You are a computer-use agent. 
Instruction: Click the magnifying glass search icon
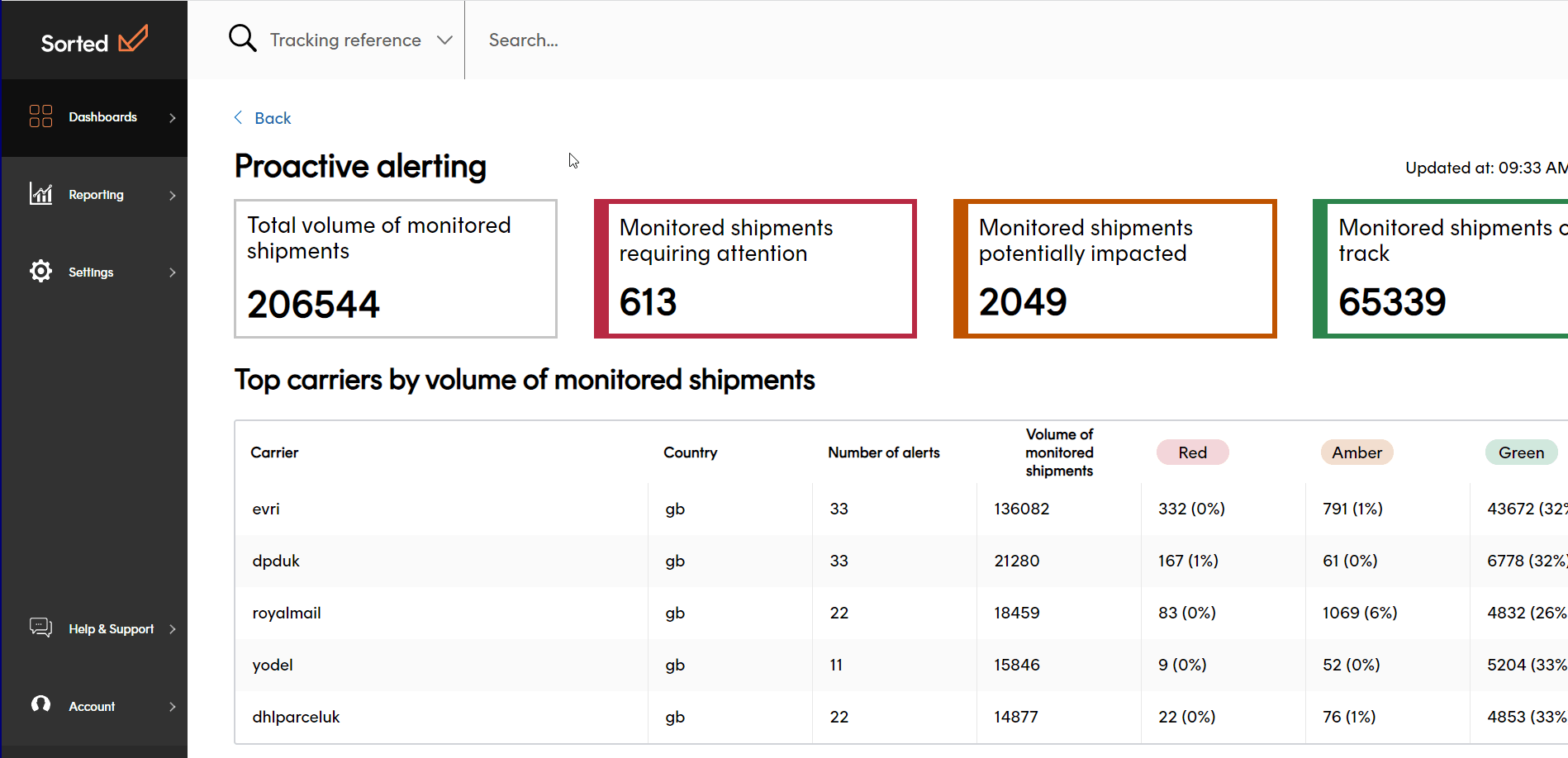242,39
